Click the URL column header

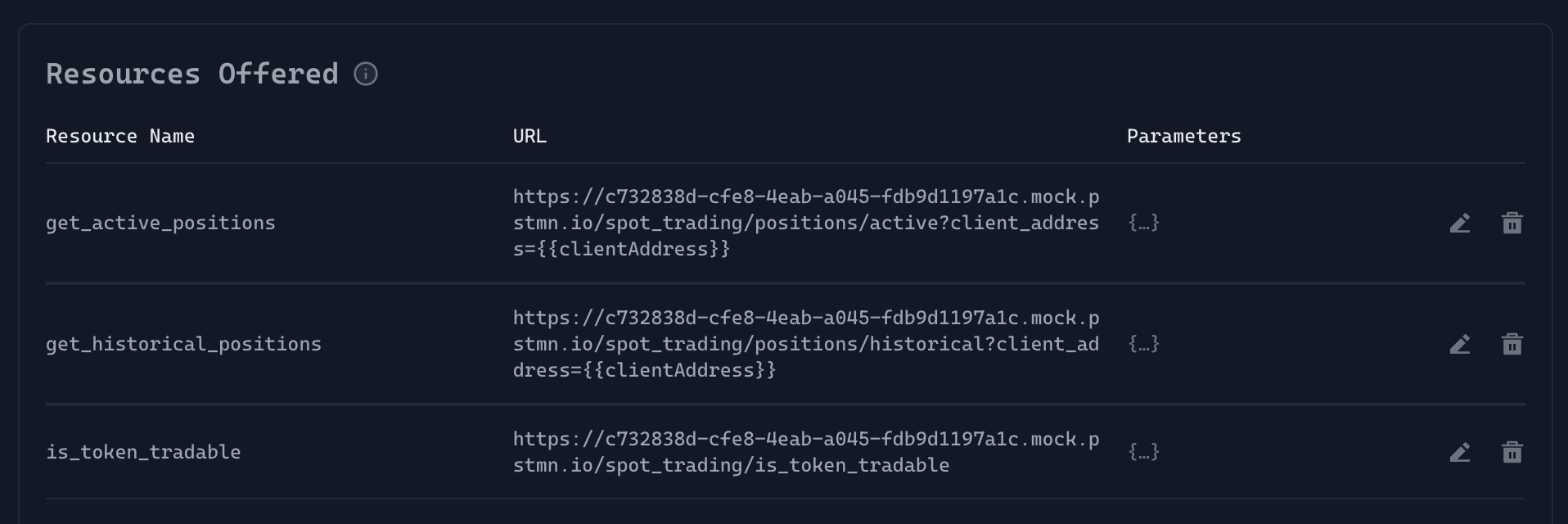529,136
